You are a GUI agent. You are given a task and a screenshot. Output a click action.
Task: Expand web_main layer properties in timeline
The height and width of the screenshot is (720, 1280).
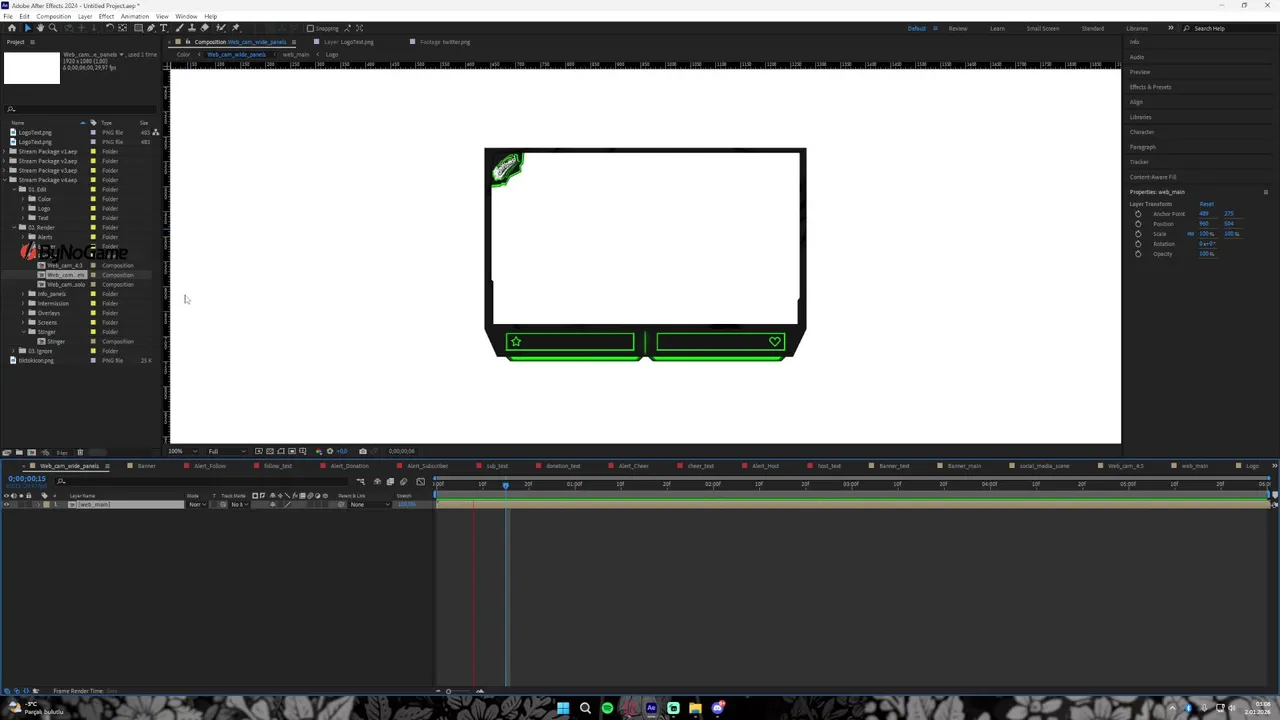coord(38,504)
